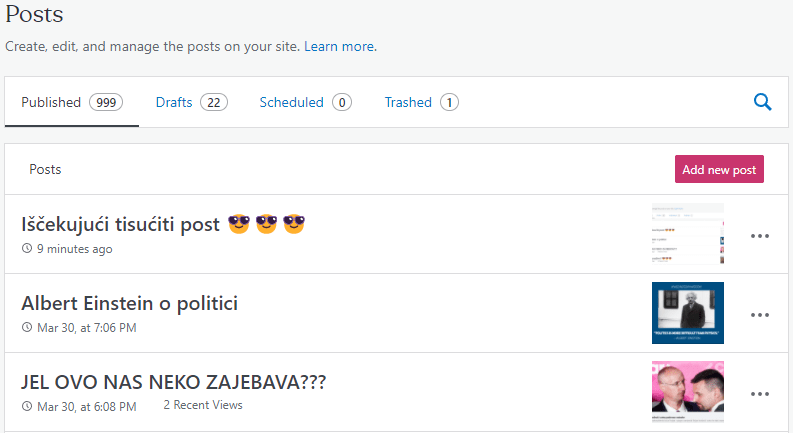
Task: View the 2 Recent Views stats
Action: click(203, 405)
